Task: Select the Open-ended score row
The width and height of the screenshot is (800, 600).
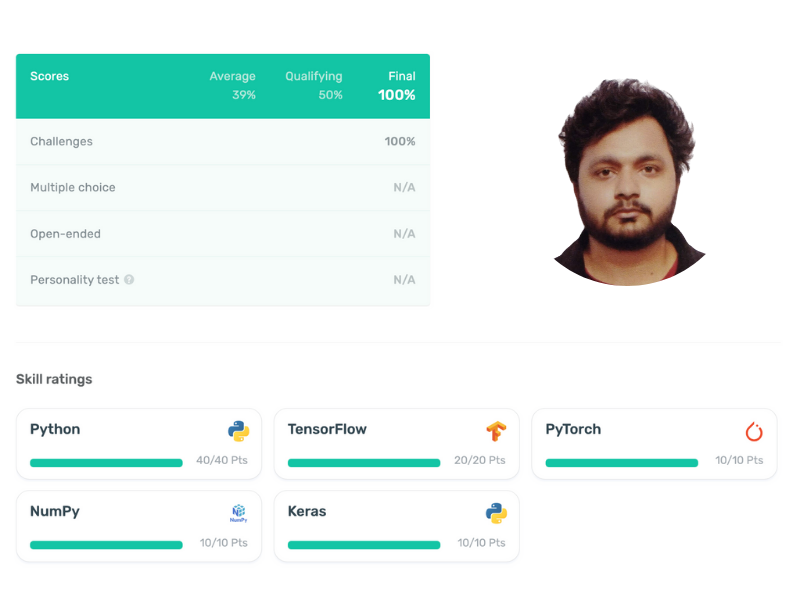Action: (223, 234)
